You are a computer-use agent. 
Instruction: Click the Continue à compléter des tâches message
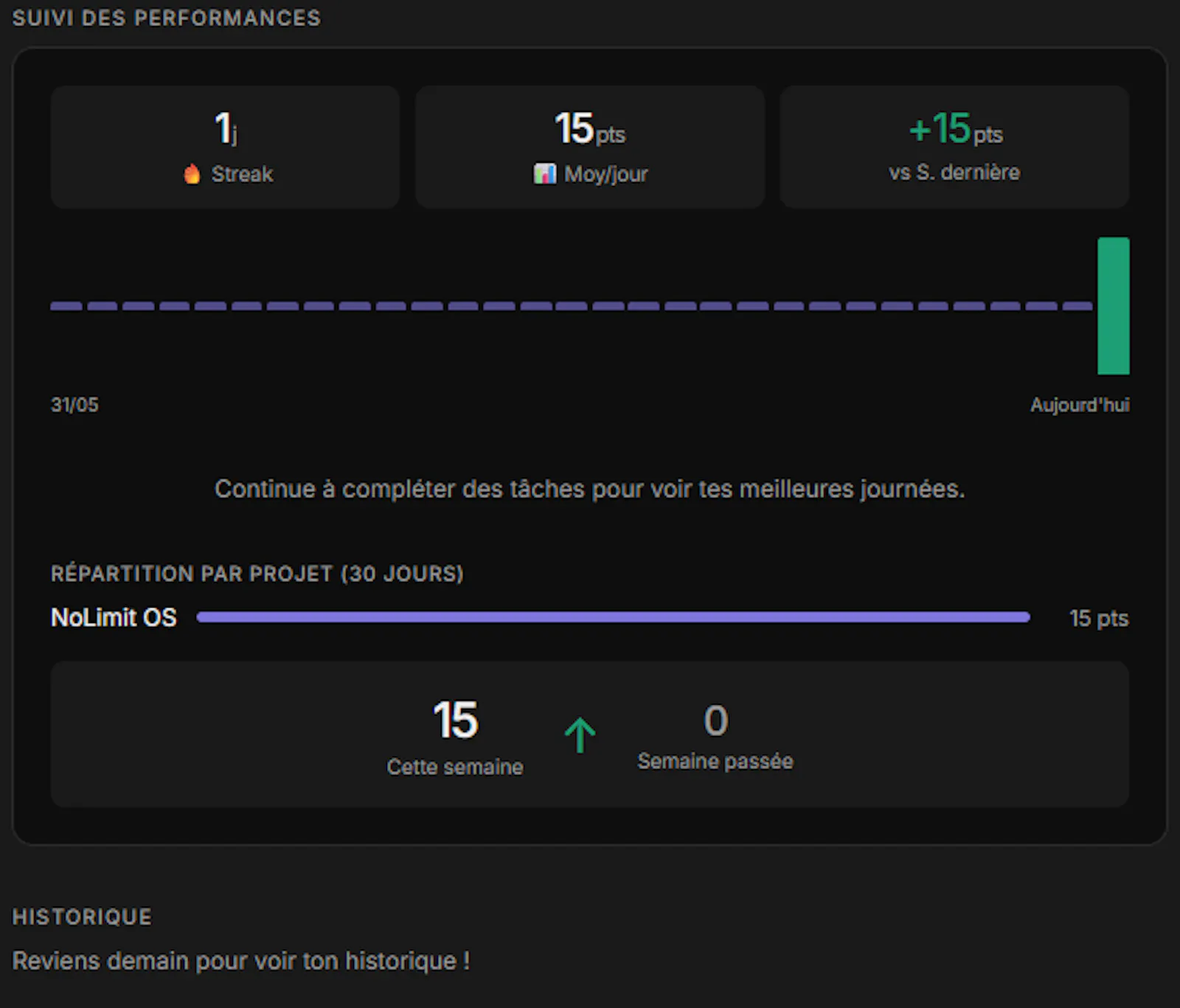[x=589, y=489]
